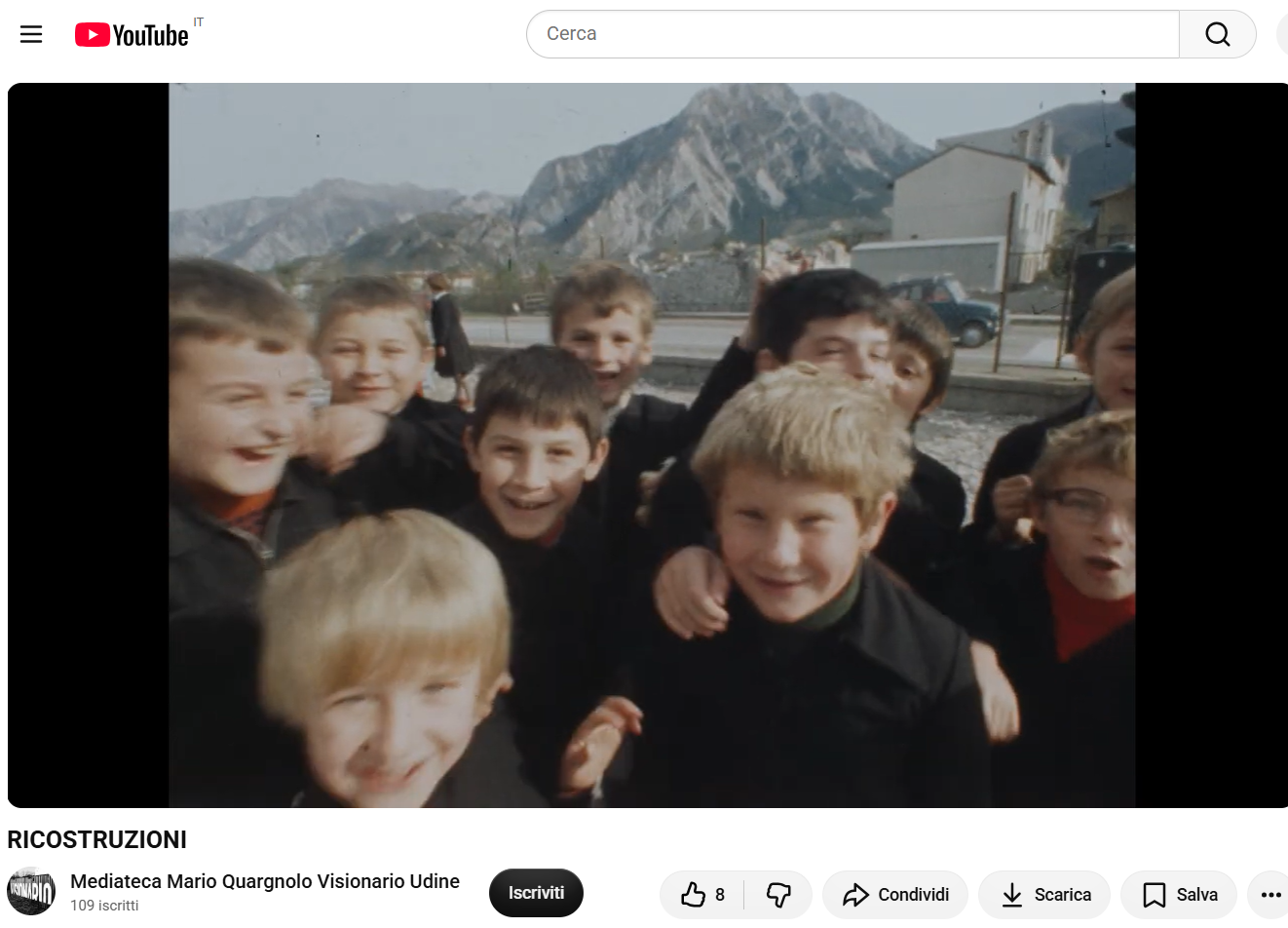Open the hamburger guide menu
This screenshot has width=1288, height=928.
coord(31,35)
